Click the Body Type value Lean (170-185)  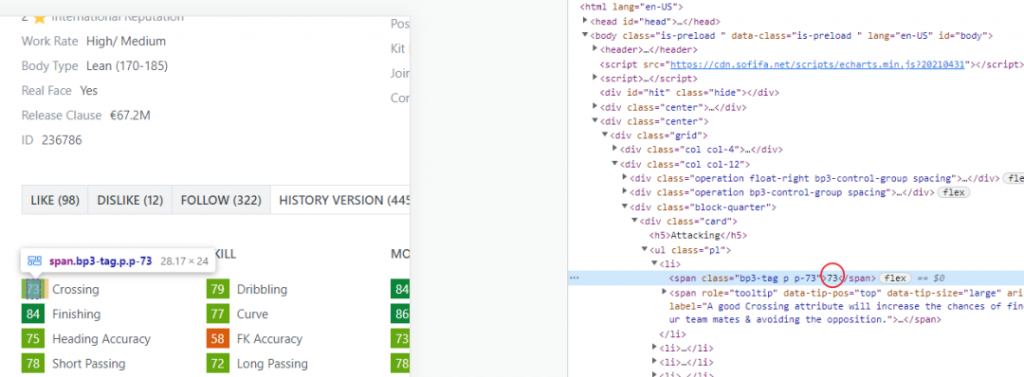click(127, 66)
